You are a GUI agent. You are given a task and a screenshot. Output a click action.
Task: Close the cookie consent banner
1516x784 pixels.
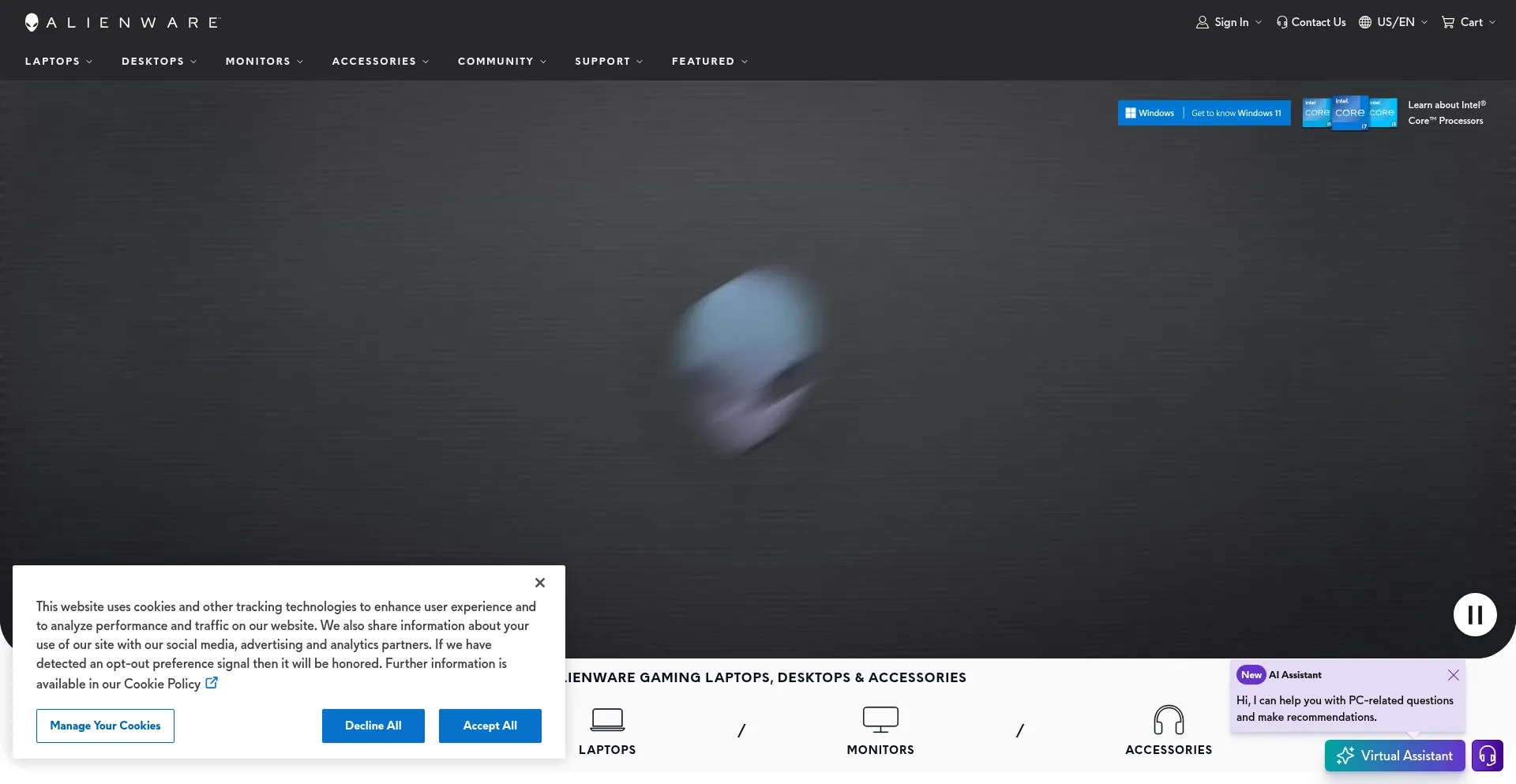(x=540, y=583)
